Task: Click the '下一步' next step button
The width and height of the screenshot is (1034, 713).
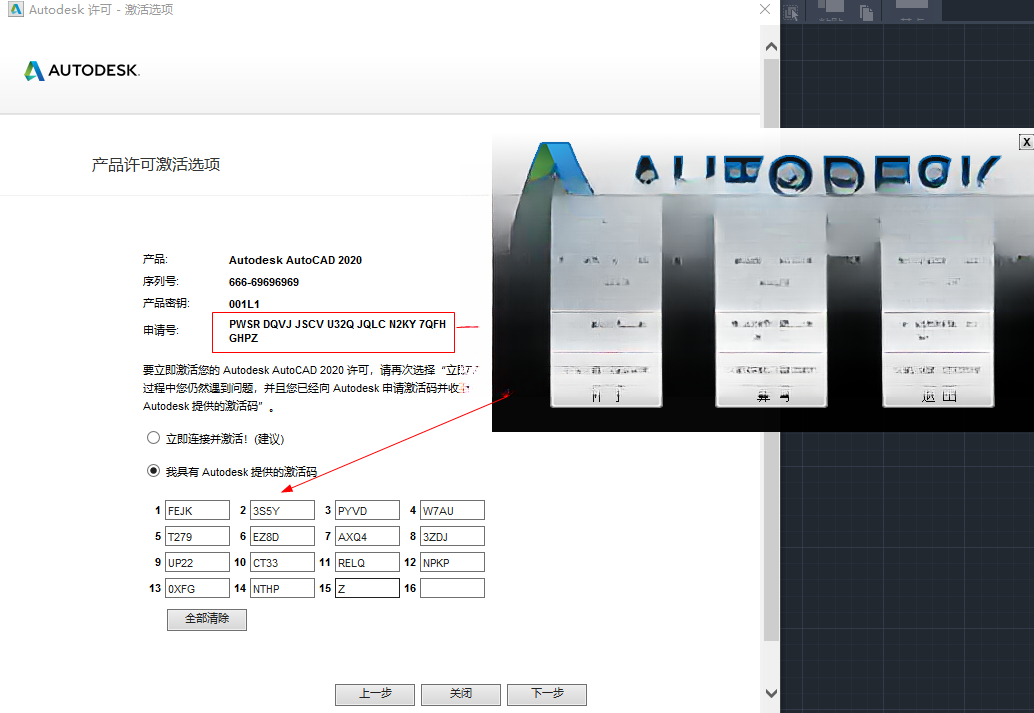Action: [x=547, y=695]
